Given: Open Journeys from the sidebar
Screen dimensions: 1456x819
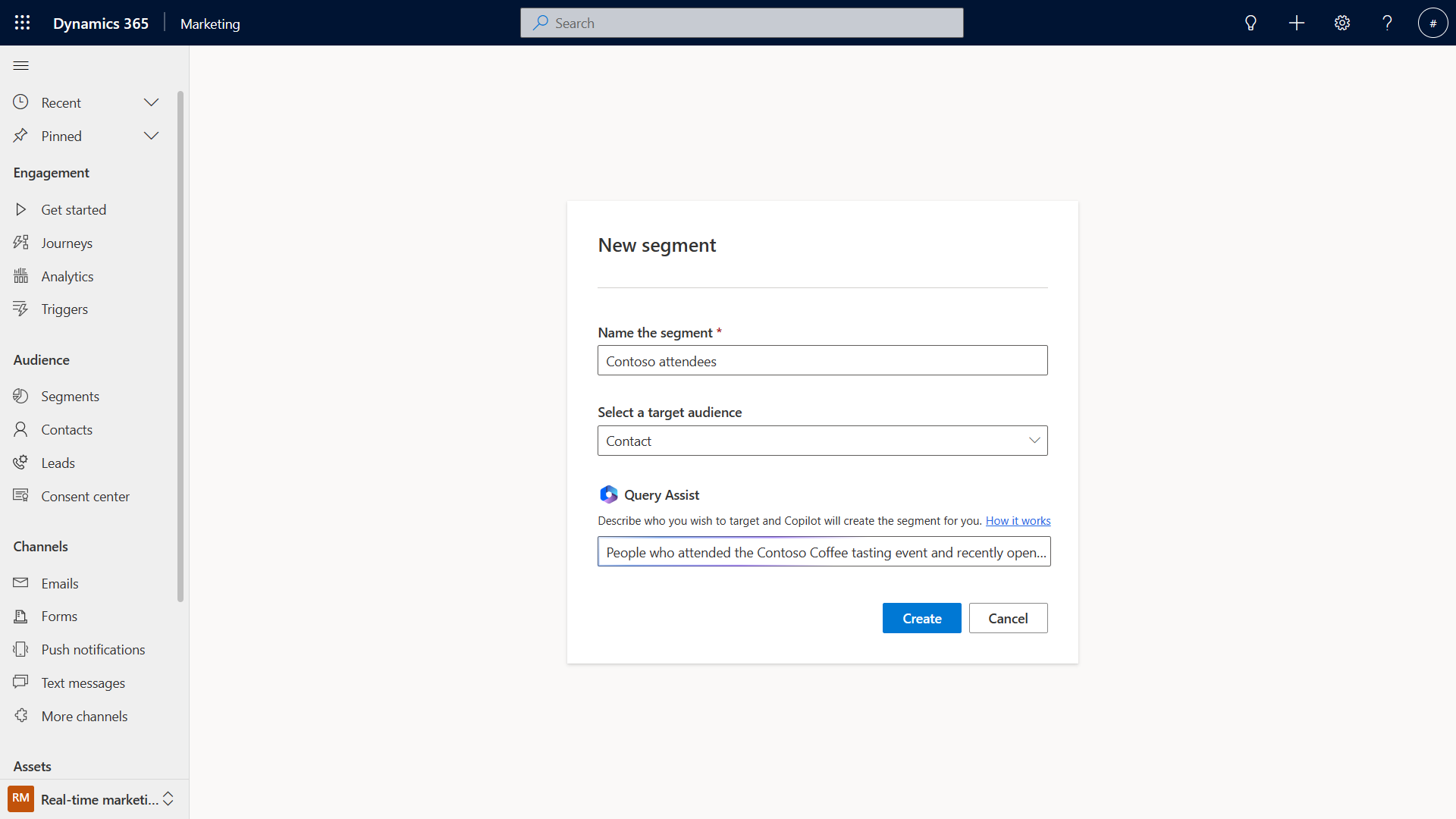Looking at the screenshot, I should click(67, 243).
